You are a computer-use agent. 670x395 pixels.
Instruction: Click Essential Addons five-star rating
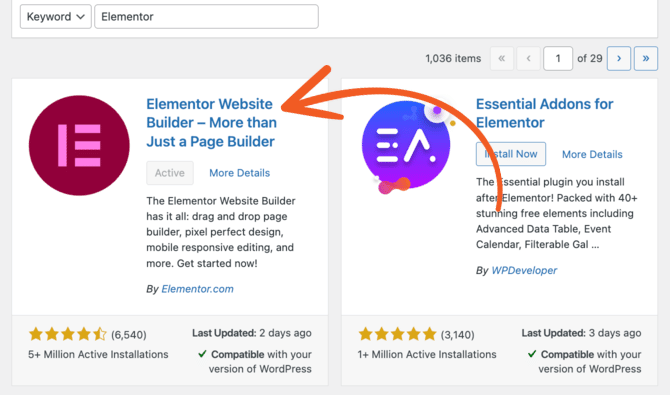[x=397, y=334]
